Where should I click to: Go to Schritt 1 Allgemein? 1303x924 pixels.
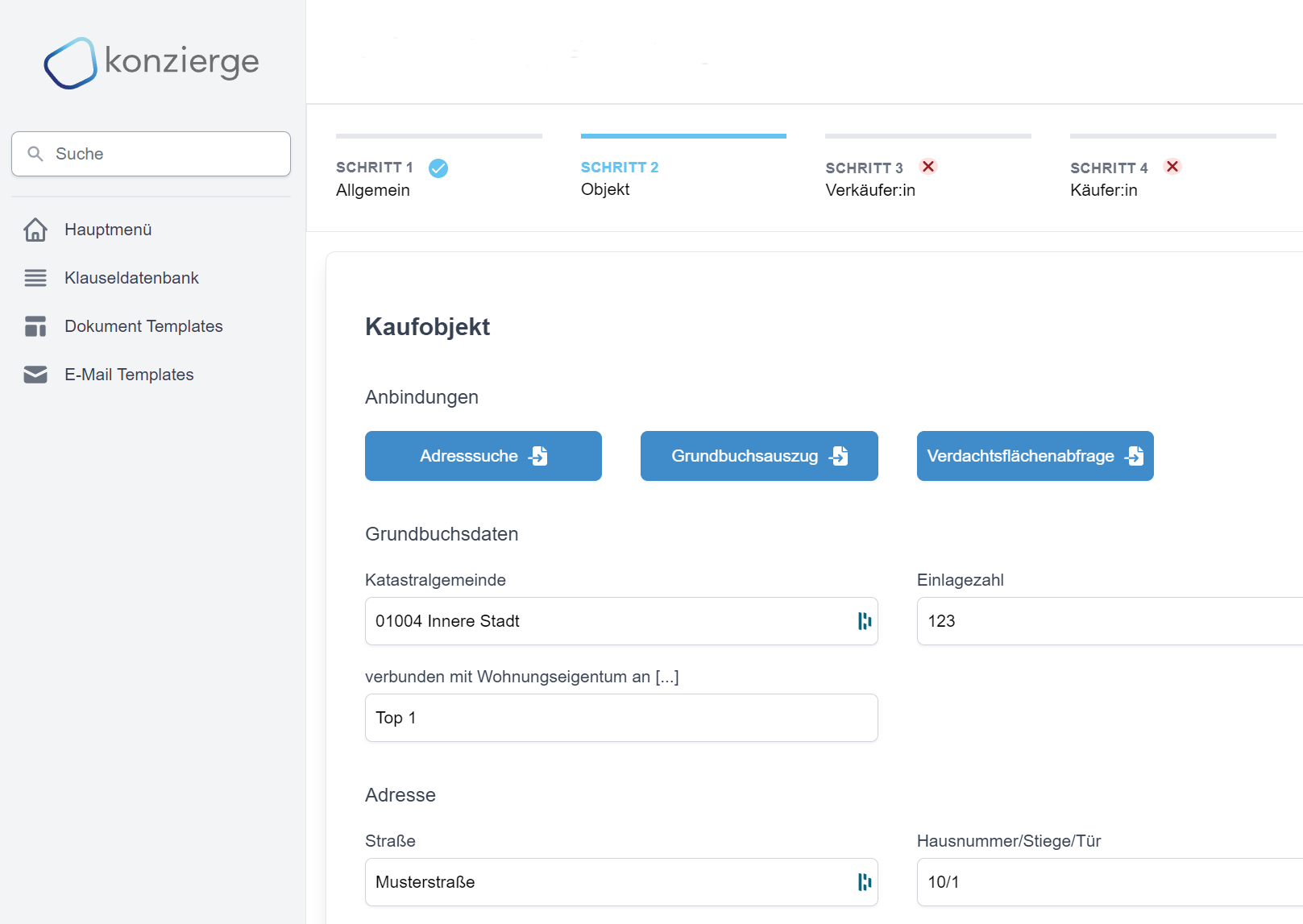tap(374, 179)
